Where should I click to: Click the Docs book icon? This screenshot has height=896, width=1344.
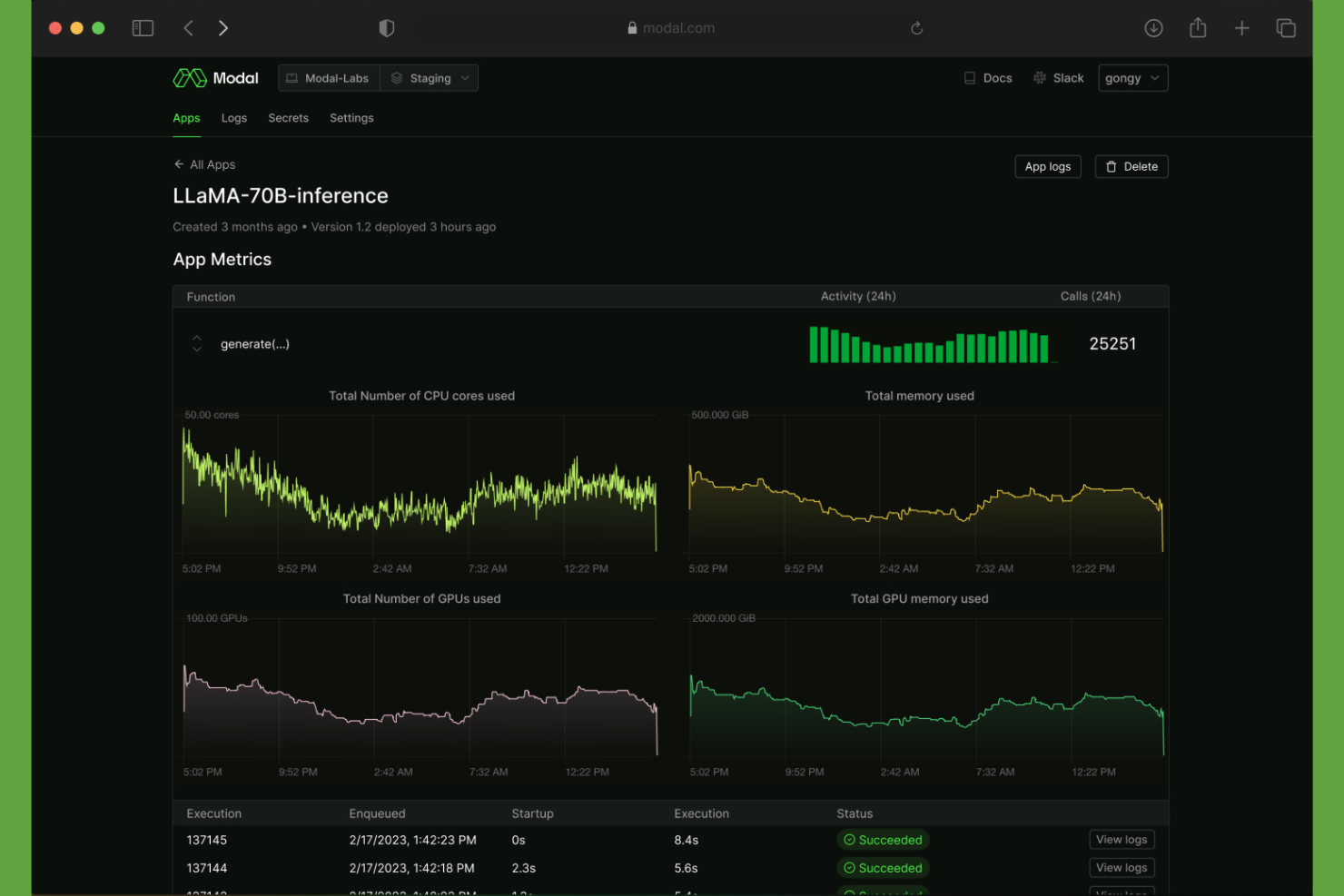pyautogui.click(x=970, y=78)
